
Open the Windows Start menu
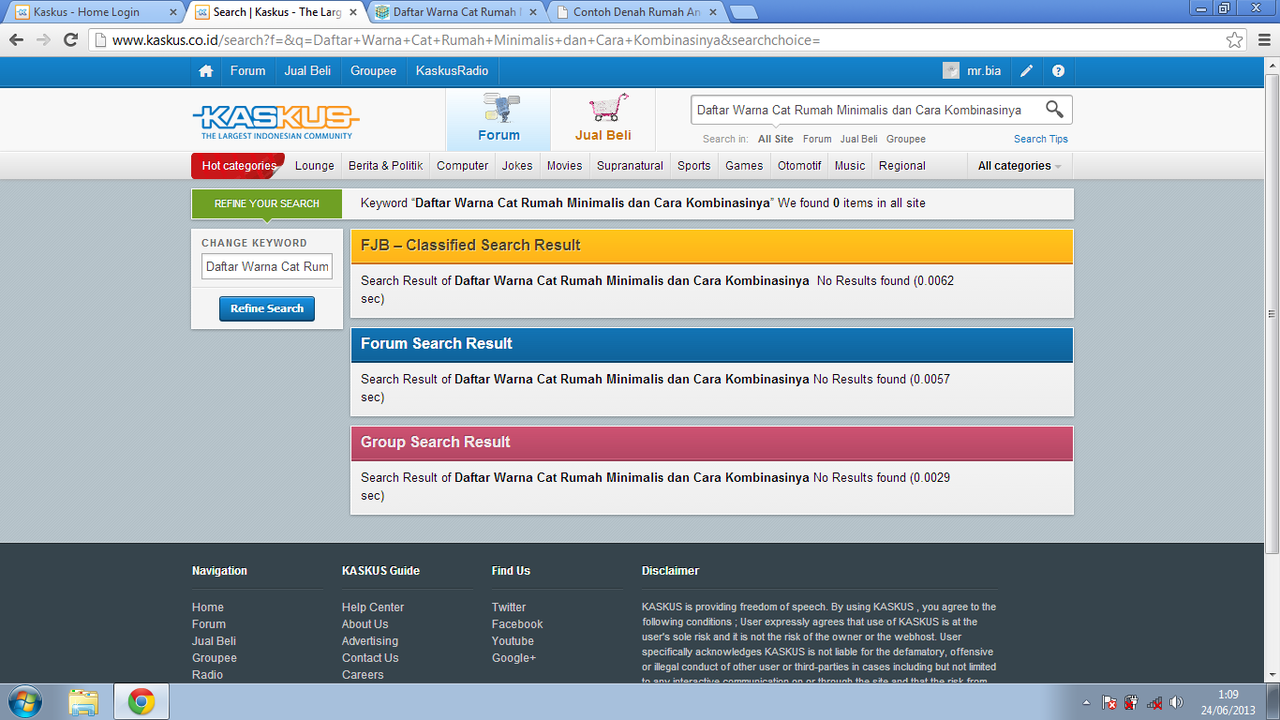(x=24, y=702)
